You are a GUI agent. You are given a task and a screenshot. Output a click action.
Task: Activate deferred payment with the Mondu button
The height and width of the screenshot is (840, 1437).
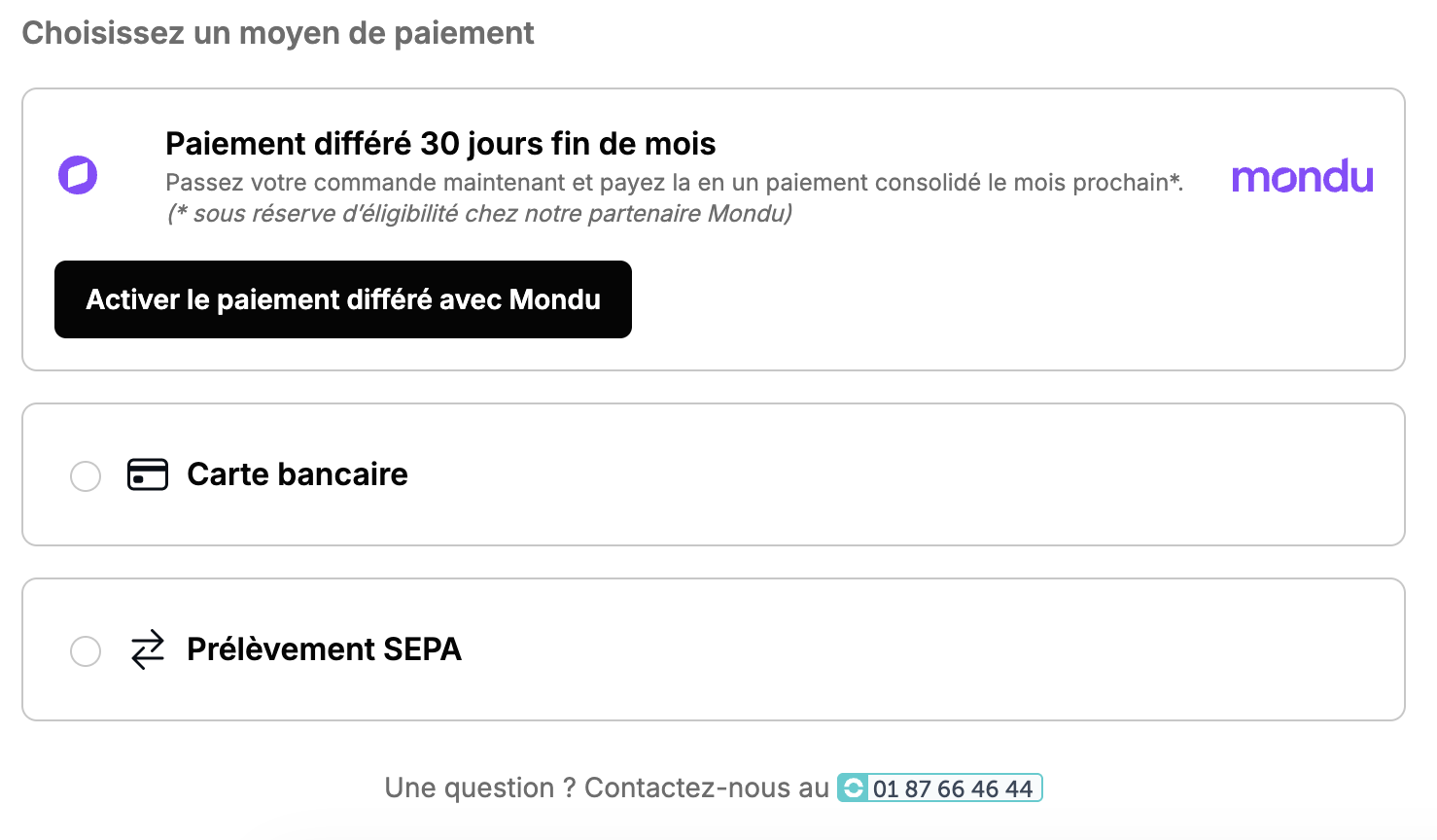[x=343, y=299]
